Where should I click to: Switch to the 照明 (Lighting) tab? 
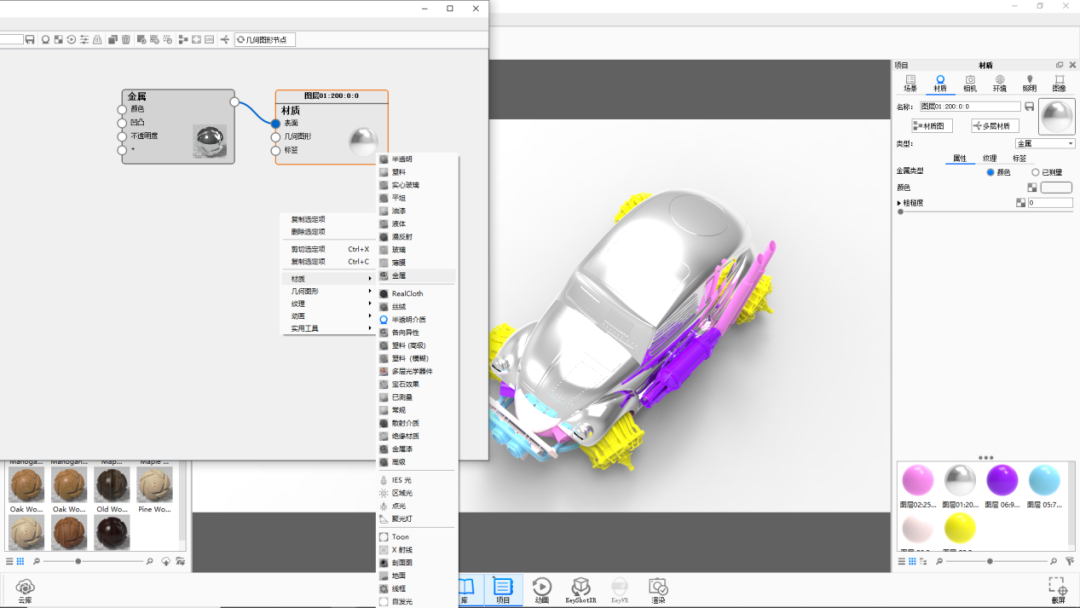click(1029, 83)
